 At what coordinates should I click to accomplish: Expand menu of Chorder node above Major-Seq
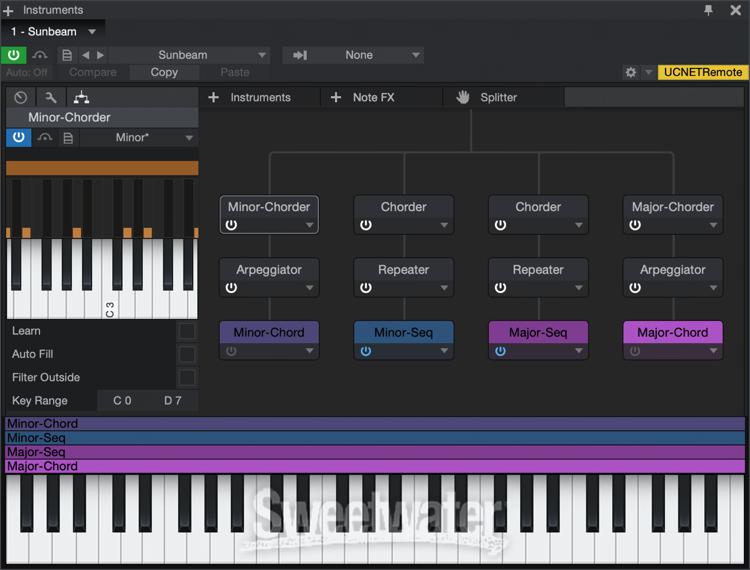[x=579, y=225]
